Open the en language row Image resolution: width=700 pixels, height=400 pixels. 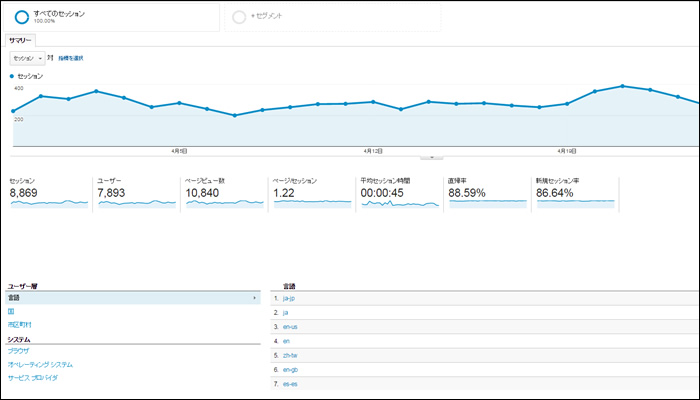tap(286, 341)
